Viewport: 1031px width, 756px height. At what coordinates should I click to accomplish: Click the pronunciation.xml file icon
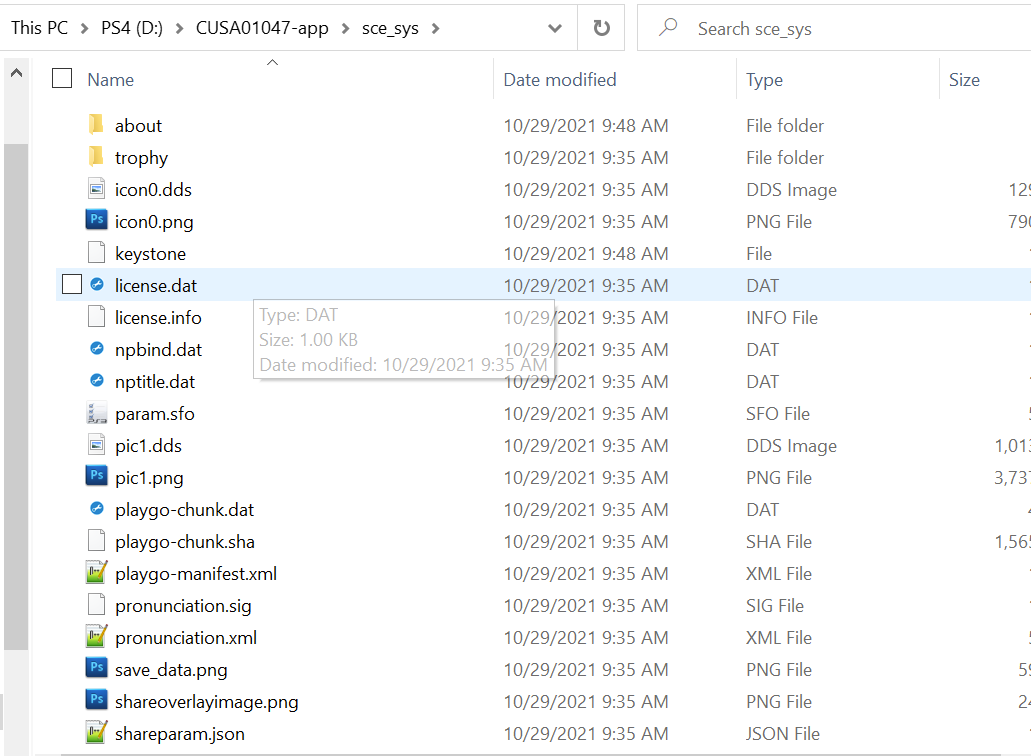coord(96,636)
